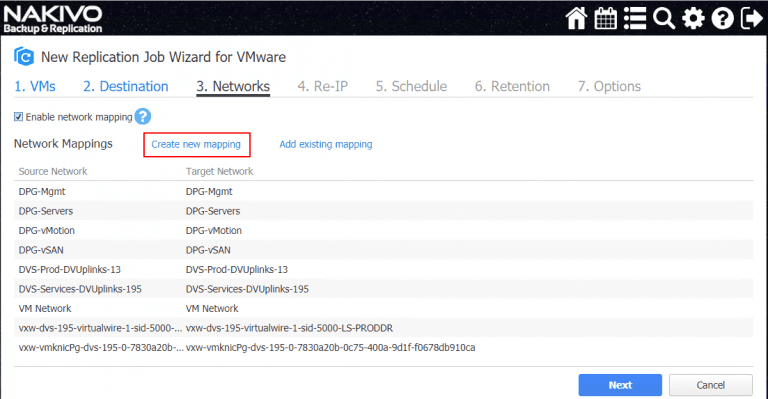Click the logout arrow icon
The image size is (768, 399).
coord(752,19)
